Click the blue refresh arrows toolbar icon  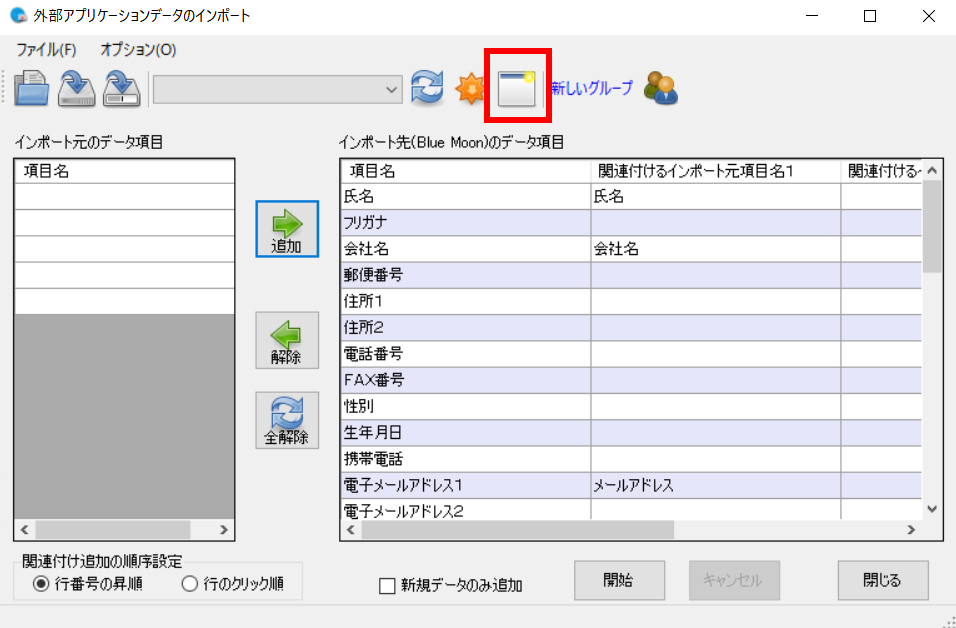427,88
